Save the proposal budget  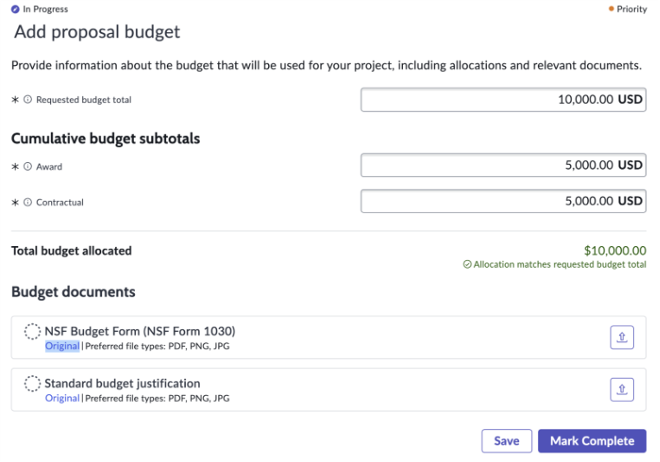506,441
